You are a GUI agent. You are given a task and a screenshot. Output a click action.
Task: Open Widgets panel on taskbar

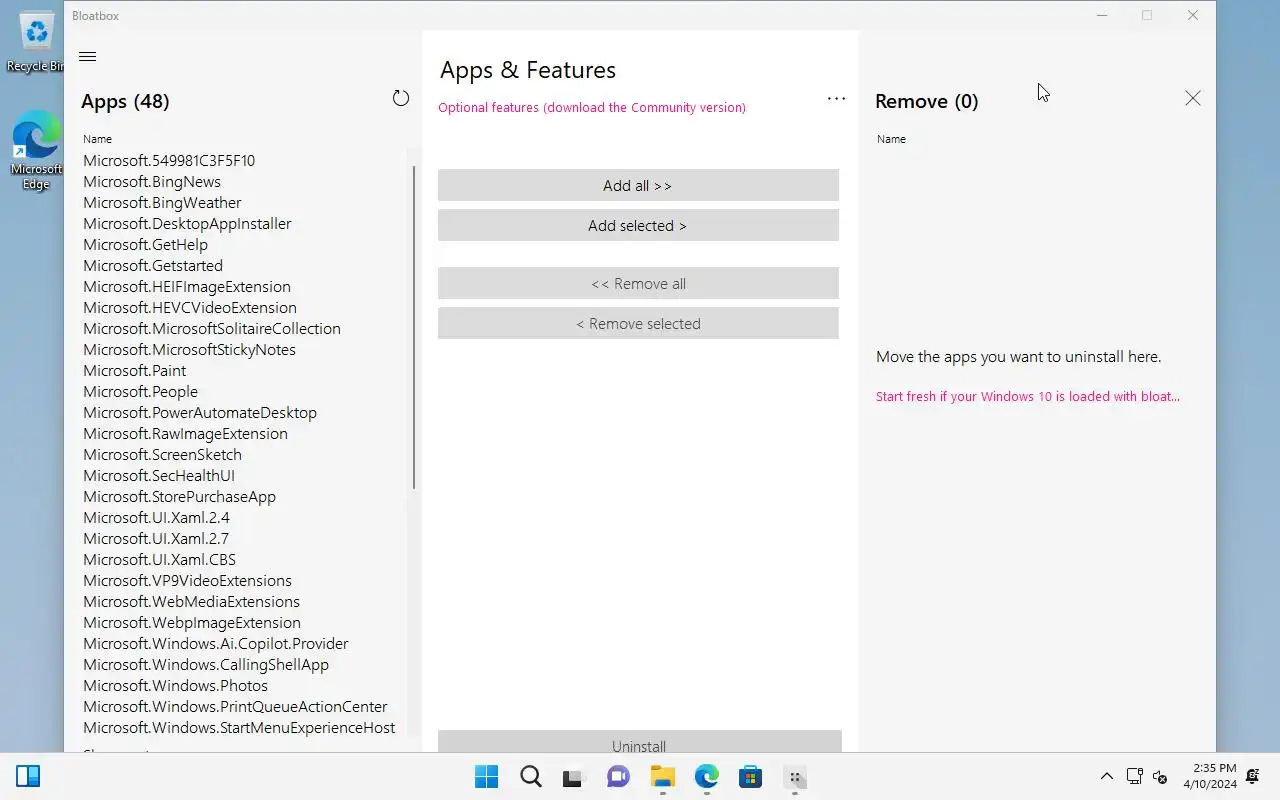[x=28, y=777]
